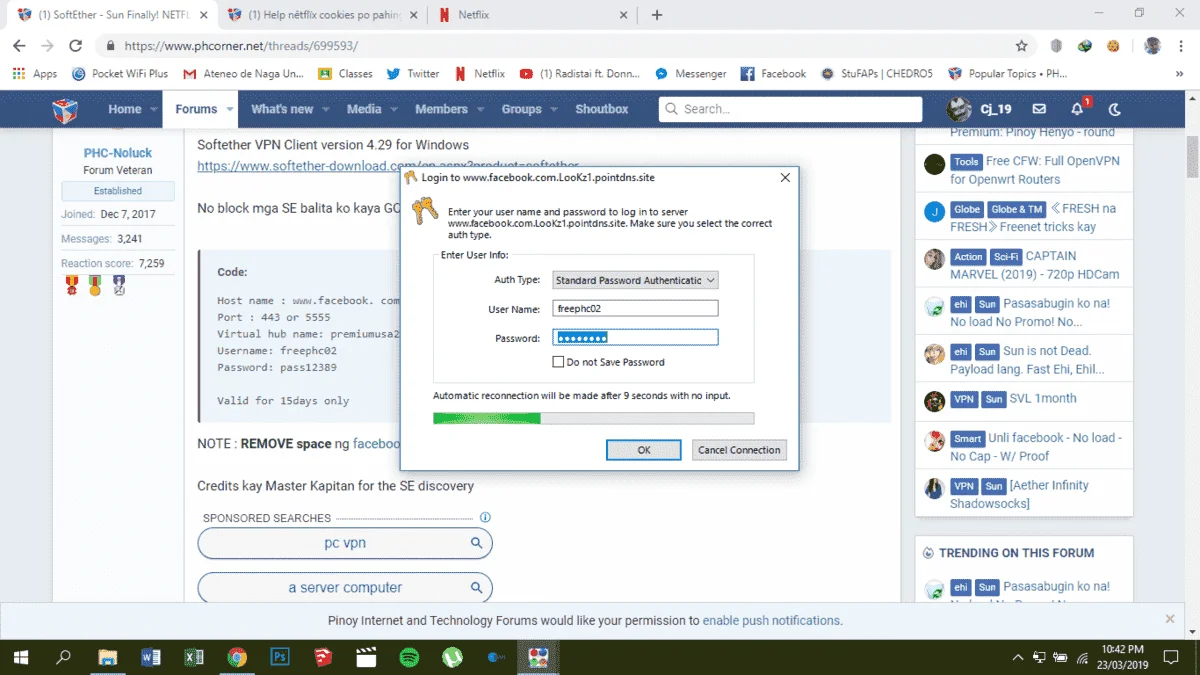The height and width of the screenshot is (675, 1200).
Task: Show more bookmarks with the chevron
Action: coord(1180,74)
